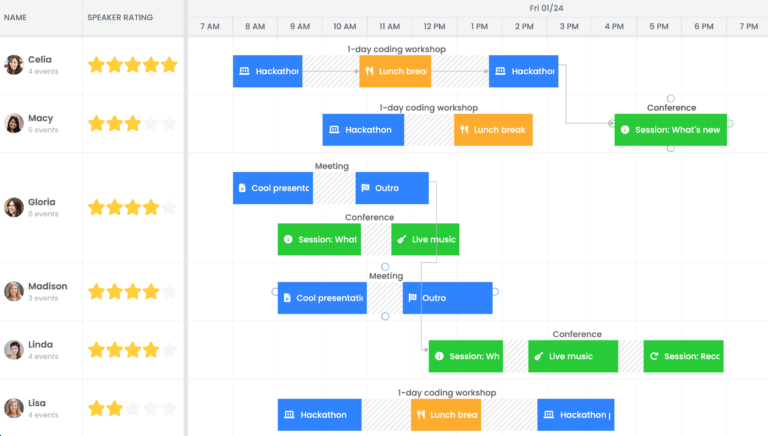Click the flag icon in Gloria's Outro event

365,188
